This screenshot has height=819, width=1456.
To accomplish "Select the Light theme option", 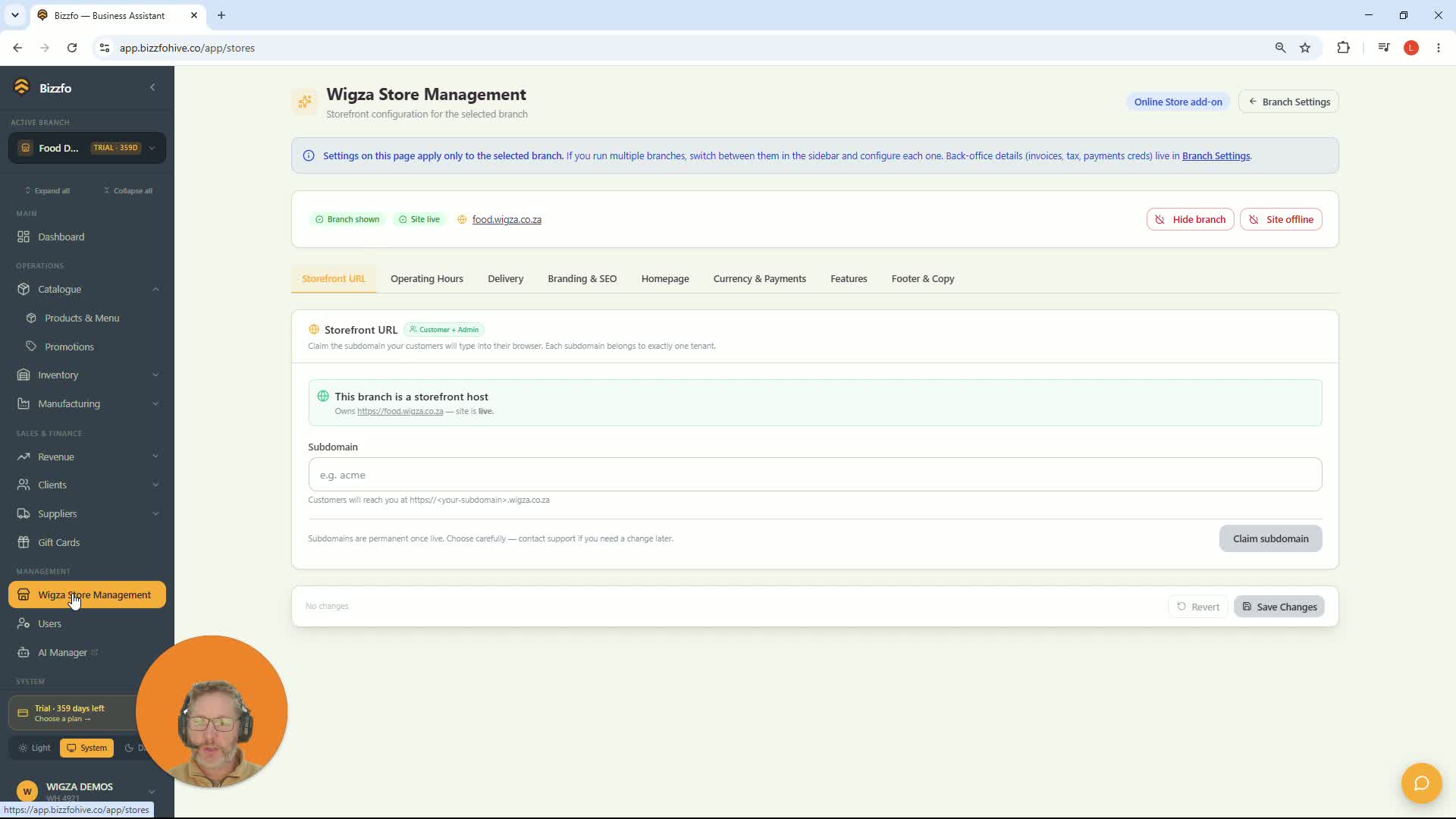I will 34,748.
